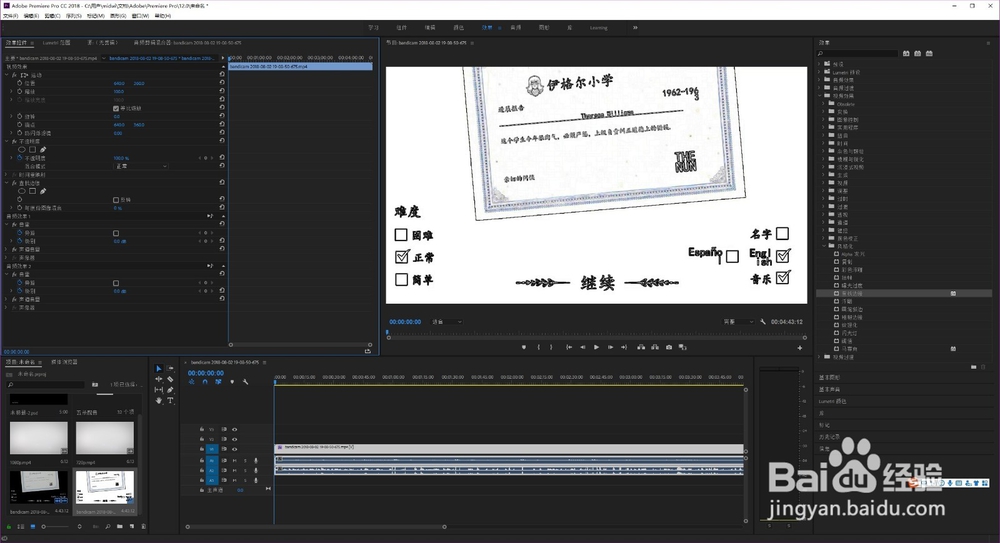This screenshot has height=543, width=1000.
Task: Open the program monitor button editor plus
Action: pos(800,348)
